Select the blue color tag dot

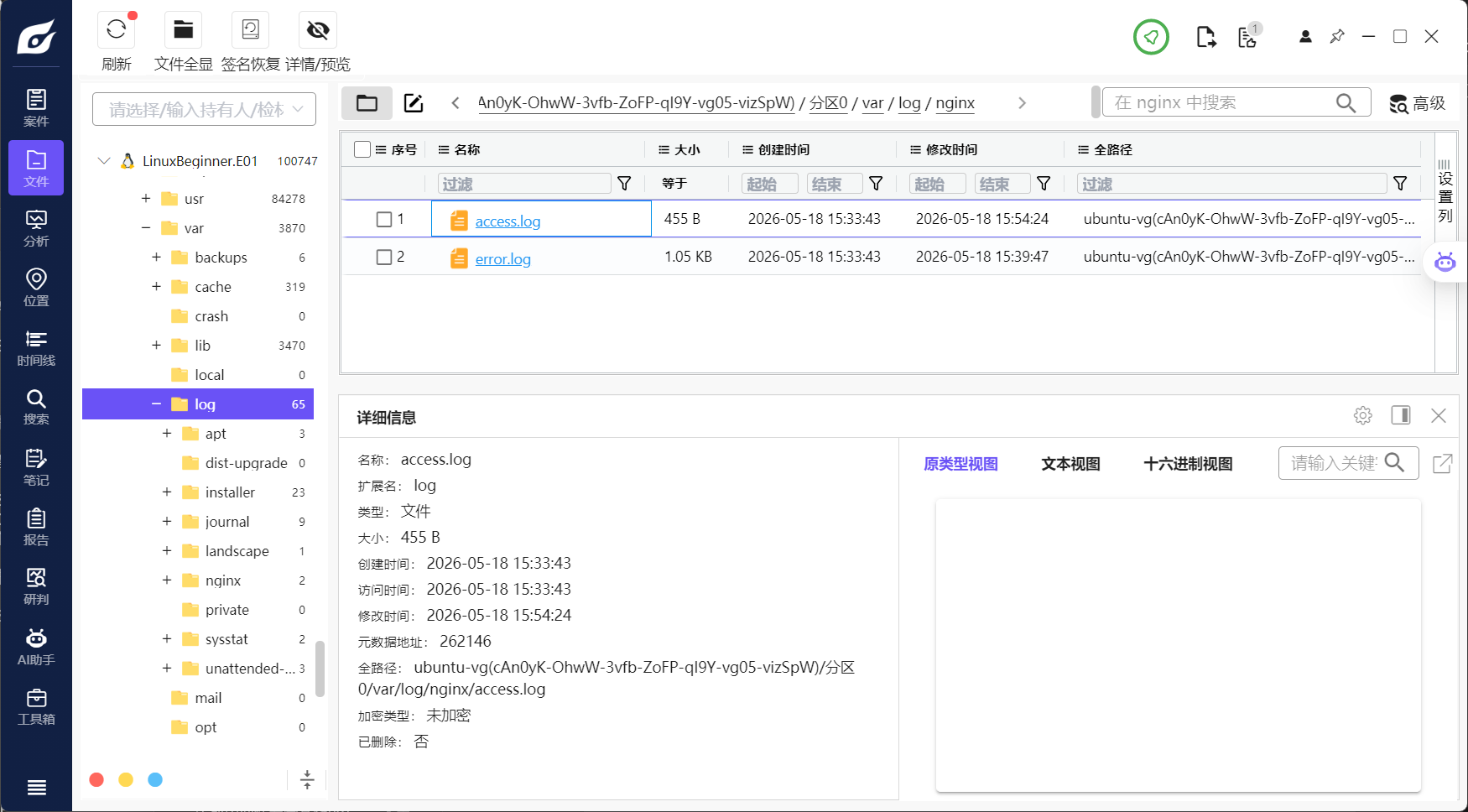pyautogui.click(x=155, y=779)
